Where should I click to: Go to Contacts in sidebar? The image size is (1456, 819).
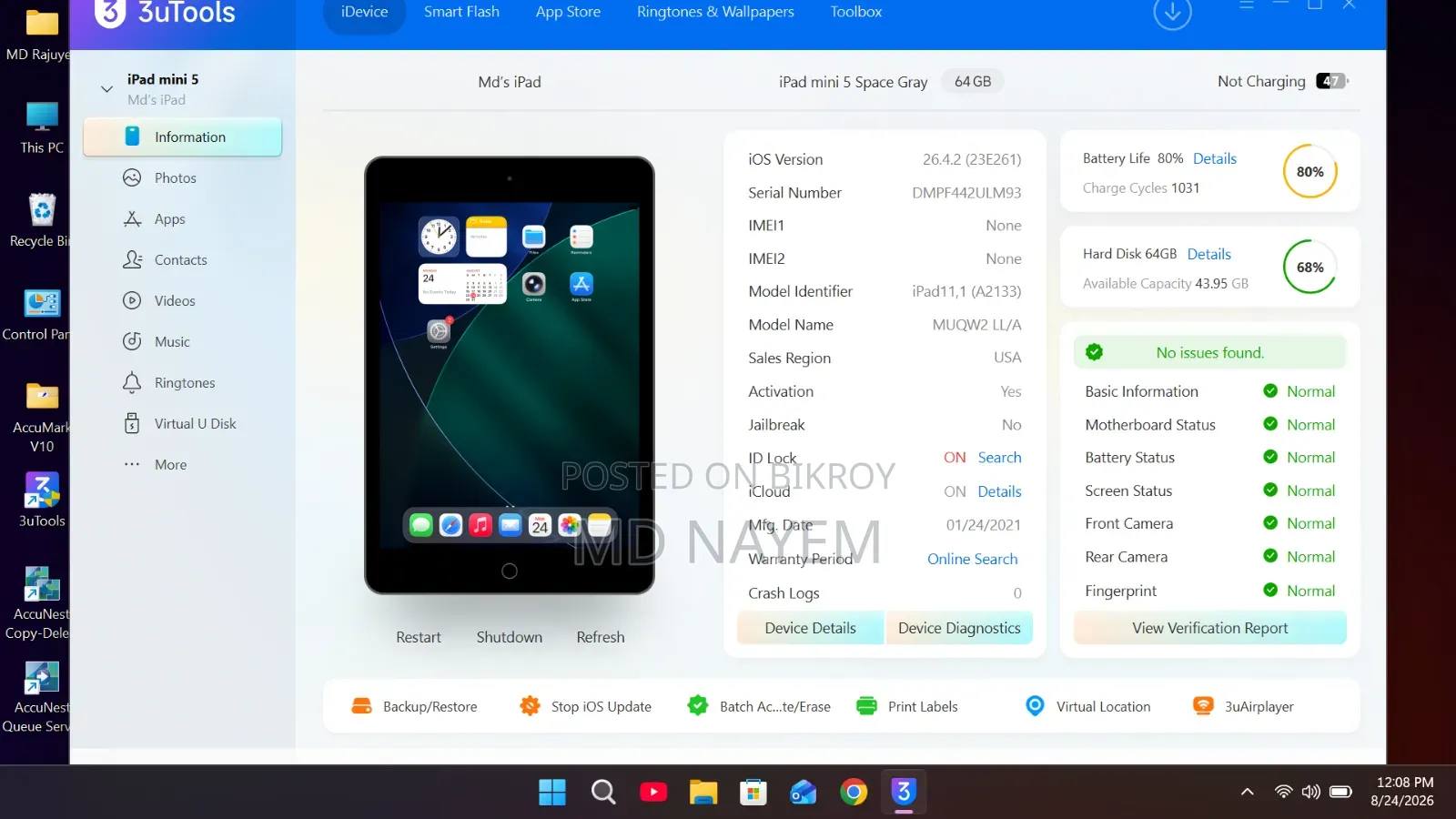180,260
